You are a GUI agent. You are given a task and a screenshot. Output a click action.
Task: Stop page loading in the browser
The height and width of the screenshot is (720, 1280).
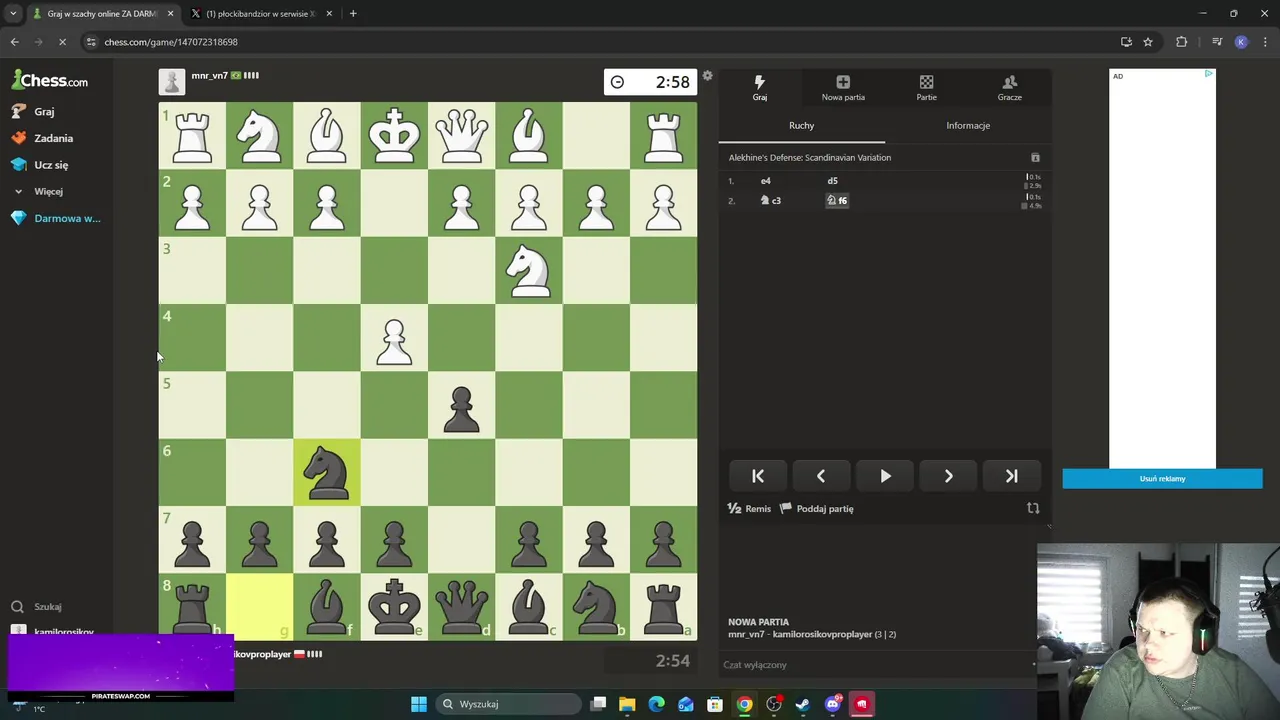(x=62, y=42)
